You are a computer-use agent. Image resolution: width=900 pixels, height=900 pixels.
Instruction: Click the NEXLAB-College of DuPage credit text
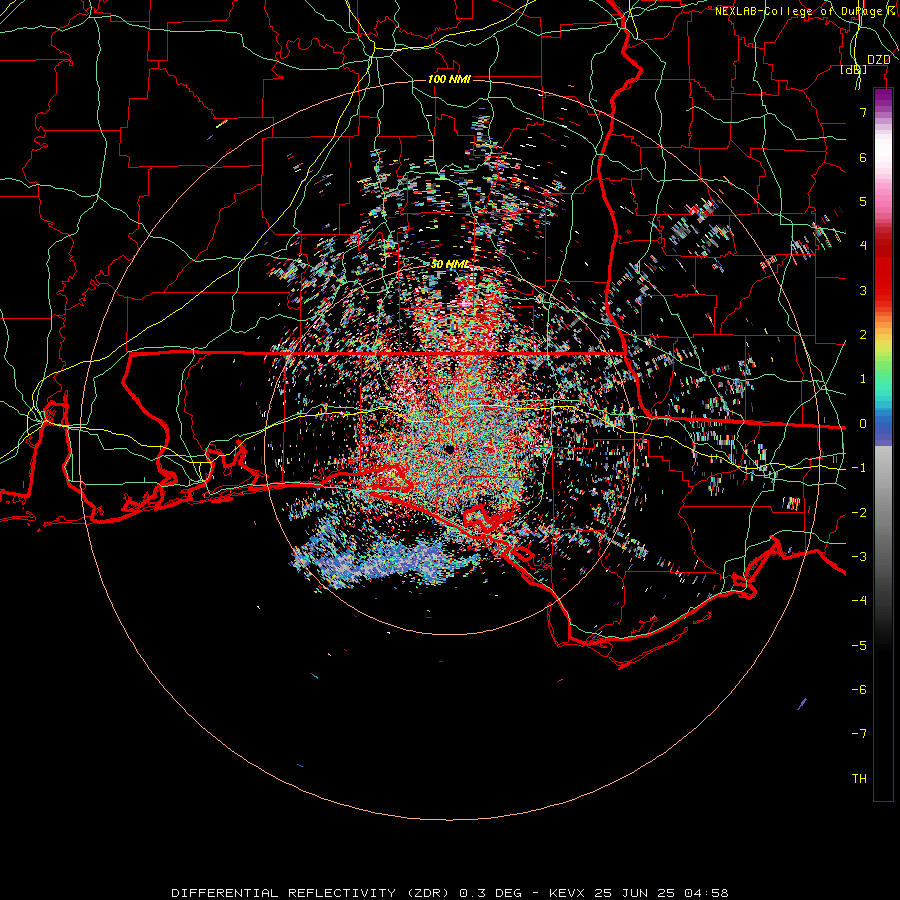pos(806,11)
